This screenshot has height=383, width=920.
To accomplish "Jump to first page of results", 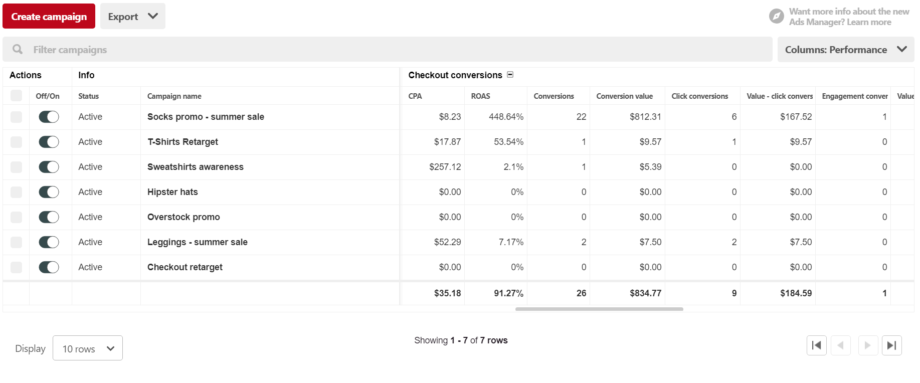I will [x=817, y=345].
